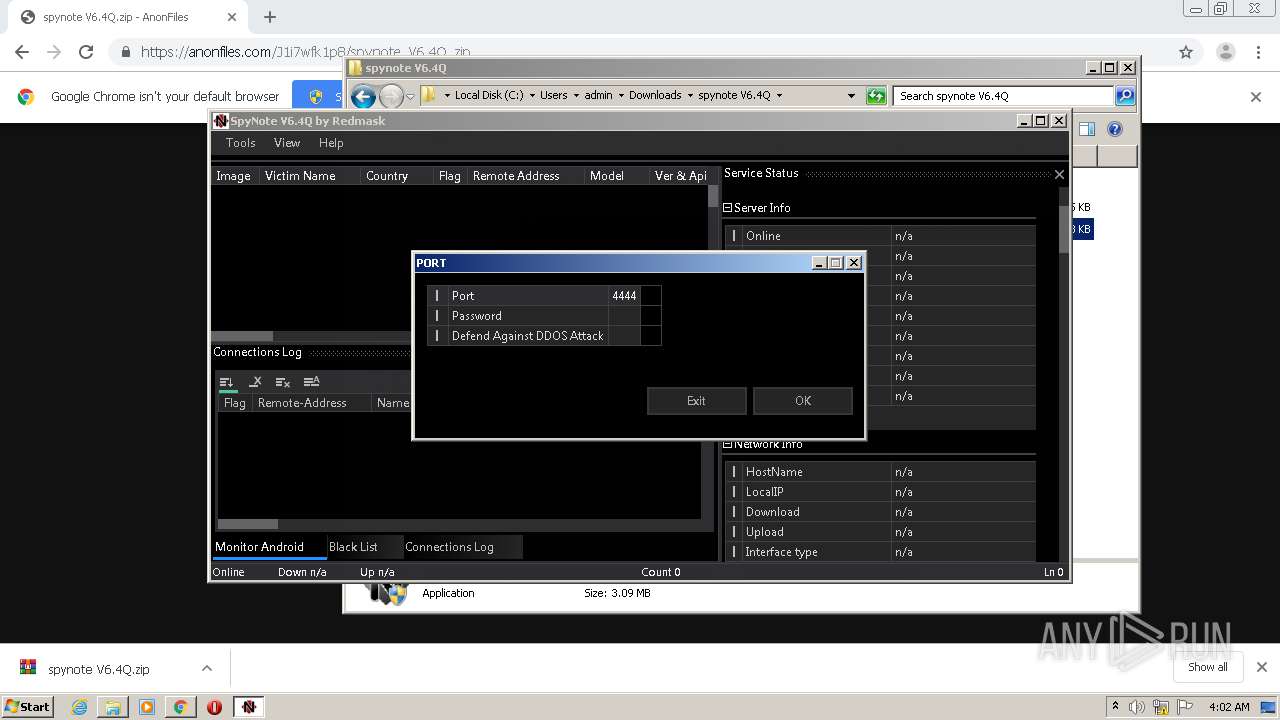Click the Online row in Server Info
The image size is (1280, 720).
(880, 236)
